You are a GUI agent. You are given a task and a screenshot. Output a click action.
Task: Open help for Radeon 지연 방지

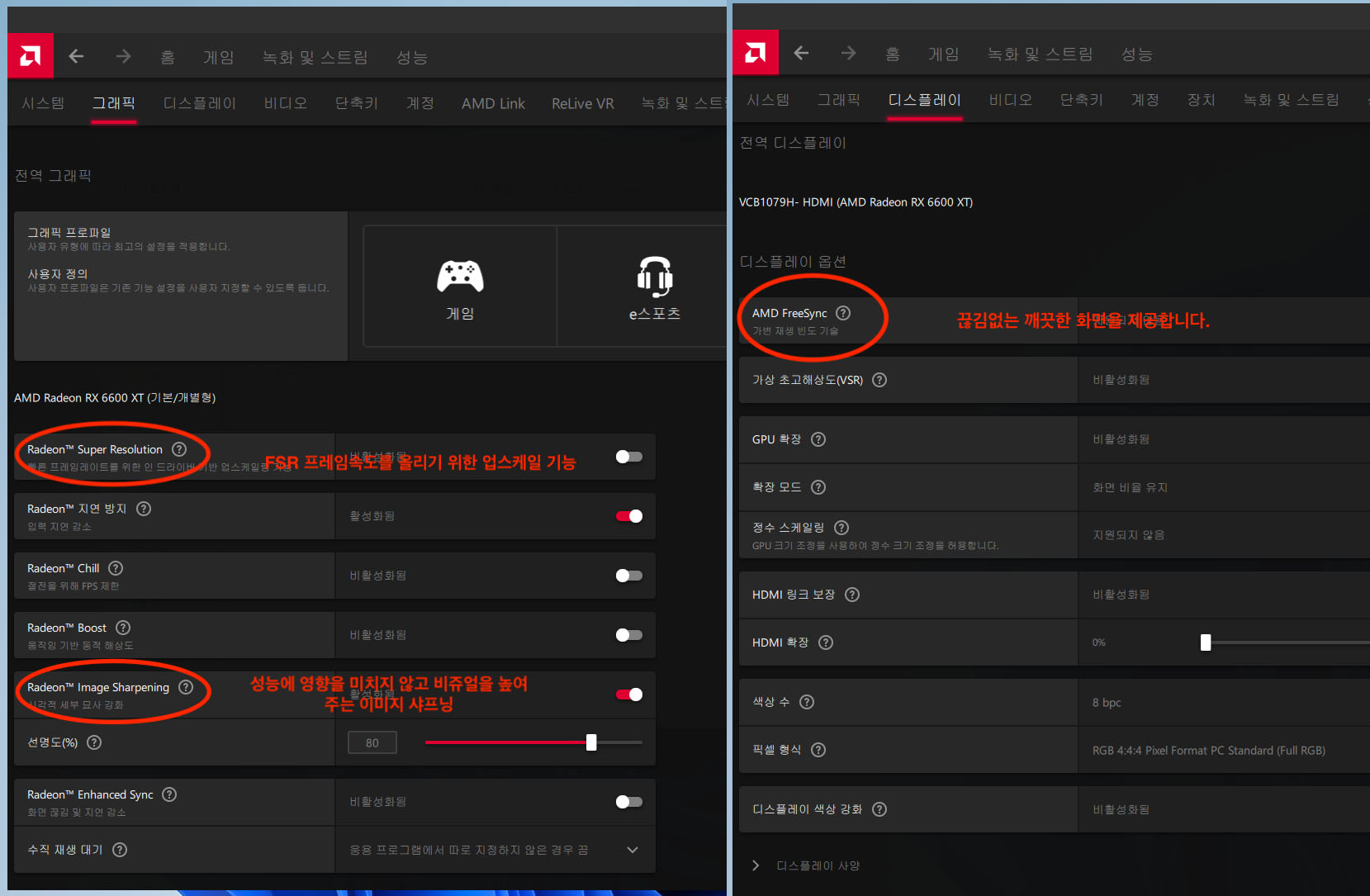coord(144,509)
